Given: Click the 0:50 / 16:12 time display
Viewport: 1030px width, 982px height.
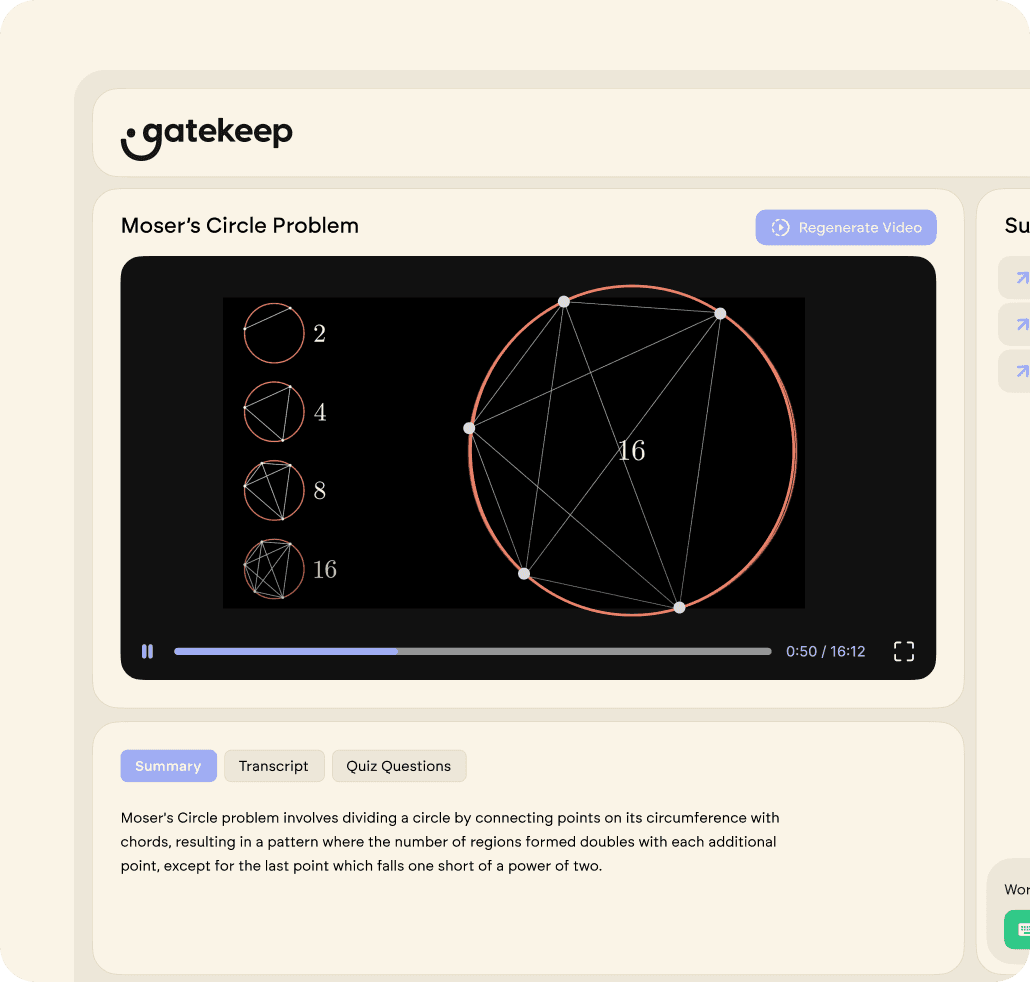Looking at the screenshot, I should [x=826, y=651].
